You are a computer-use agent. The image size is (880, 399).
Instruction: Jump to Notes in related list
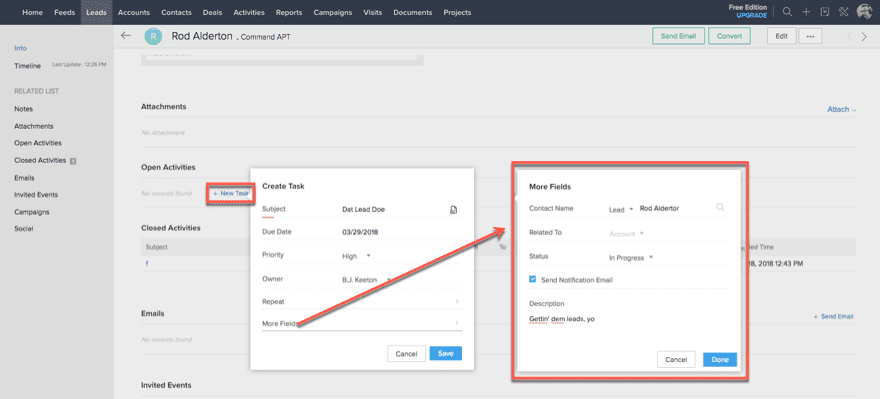pyautogui.click(x=24, y=109)
